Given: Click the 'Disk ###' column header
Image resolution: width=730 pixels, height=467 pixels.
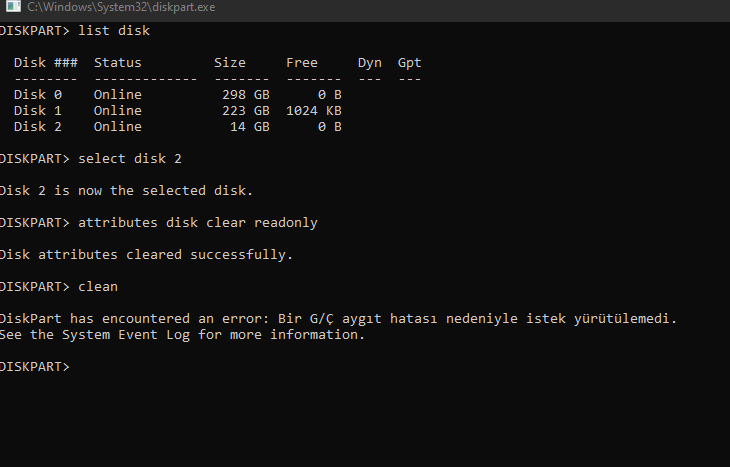Looking at the screenshot, I should click(46, 63).
